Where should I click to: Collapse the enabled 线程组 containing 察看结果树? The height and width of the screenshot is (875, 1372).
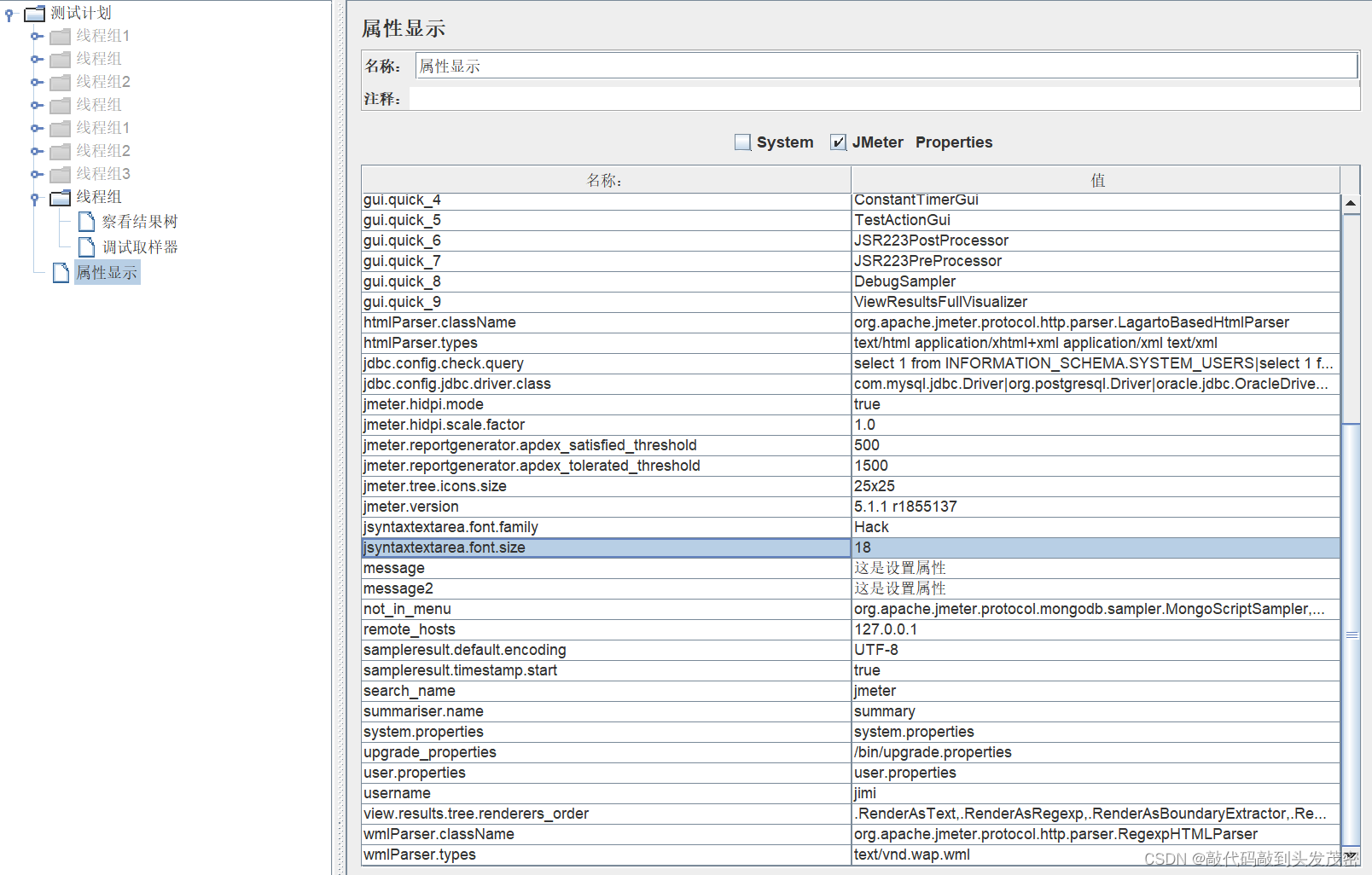coord(35,198)
